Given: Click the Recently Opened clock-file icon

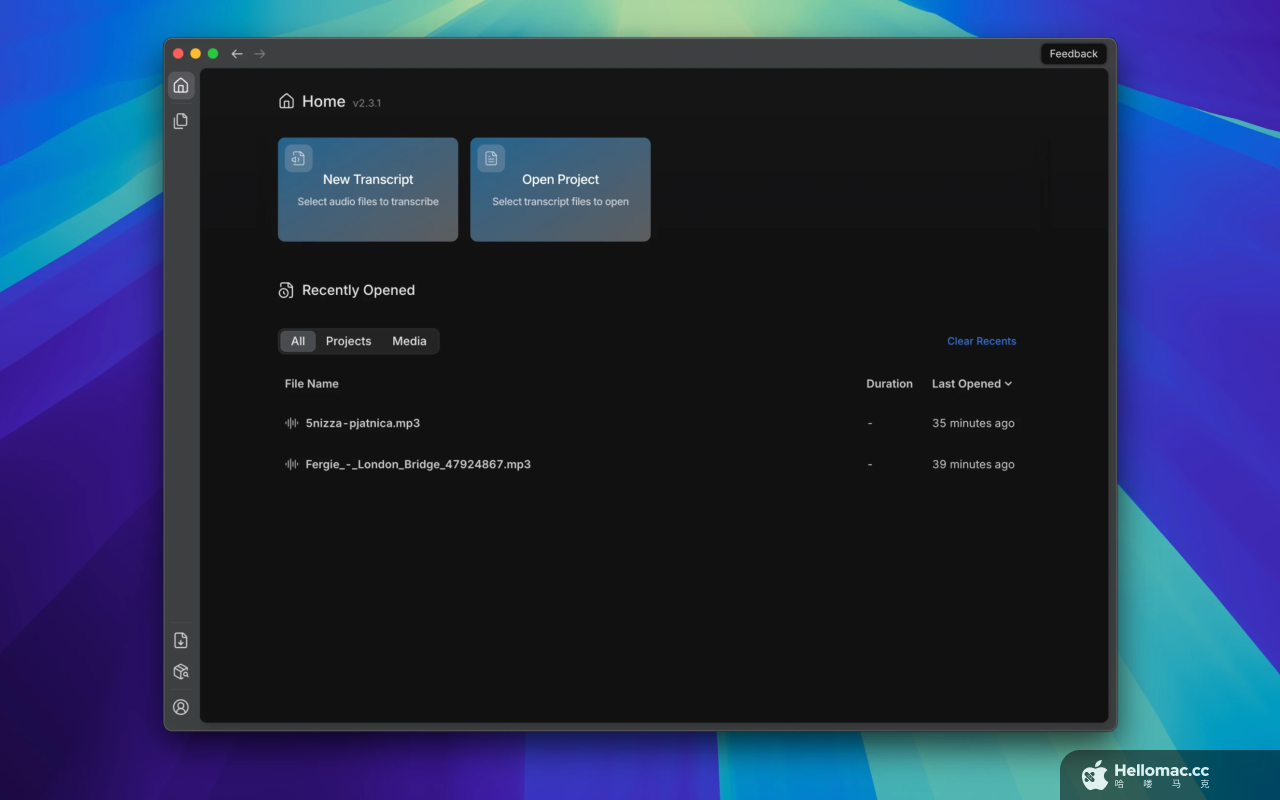Looking at the screenshot, I should (286, 290).
